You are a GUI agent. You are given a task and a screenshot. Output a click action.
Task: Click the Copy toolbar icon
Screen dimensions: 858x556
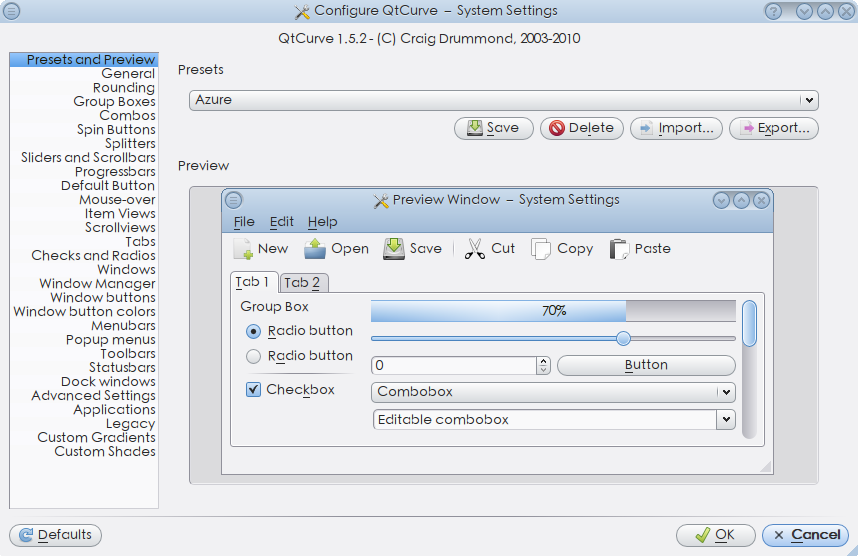[541, 249]
